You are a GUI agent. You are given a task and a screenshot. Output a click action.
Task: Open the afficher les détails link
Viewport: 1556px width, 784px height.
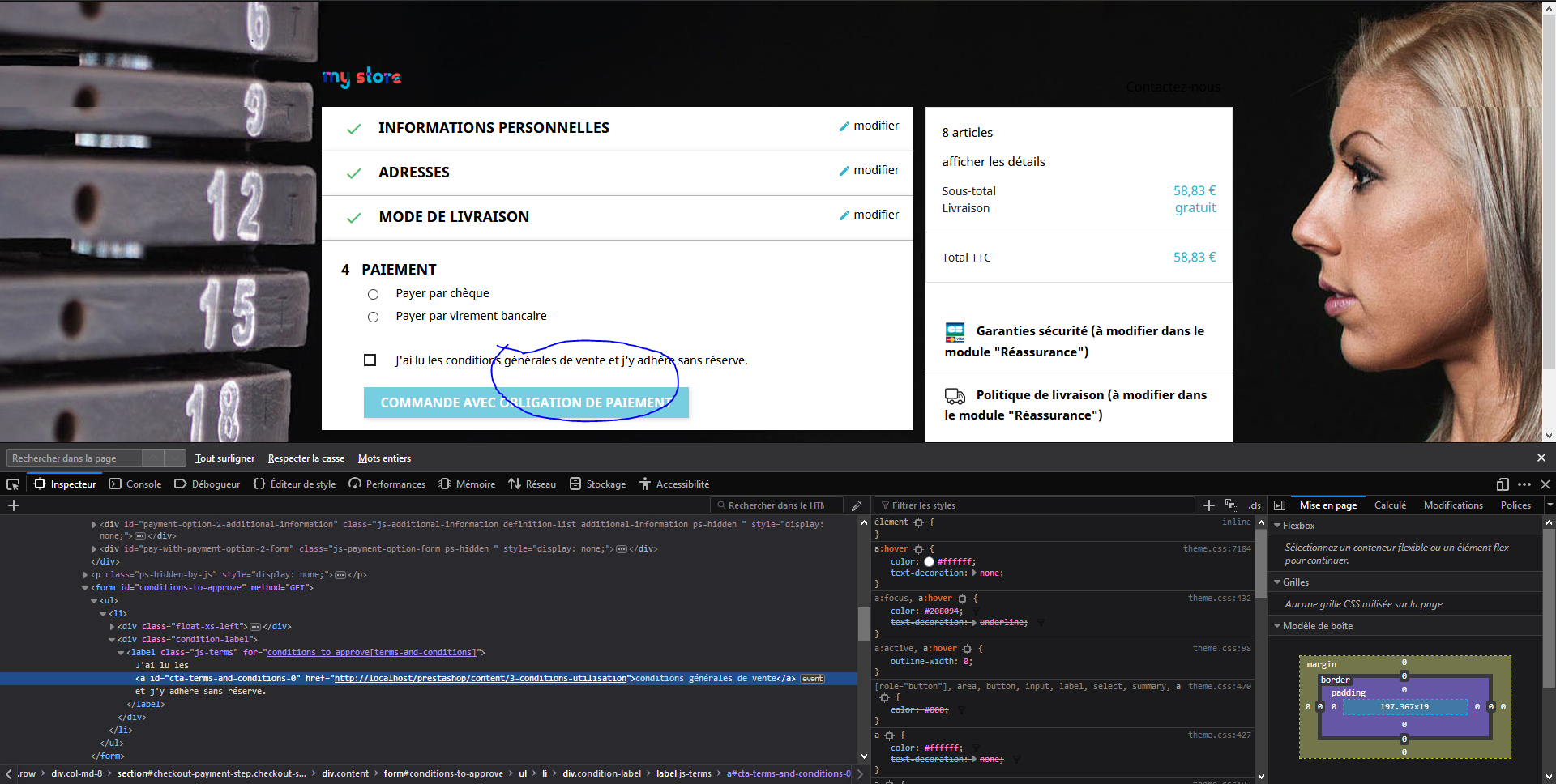(x=994, y=162)
